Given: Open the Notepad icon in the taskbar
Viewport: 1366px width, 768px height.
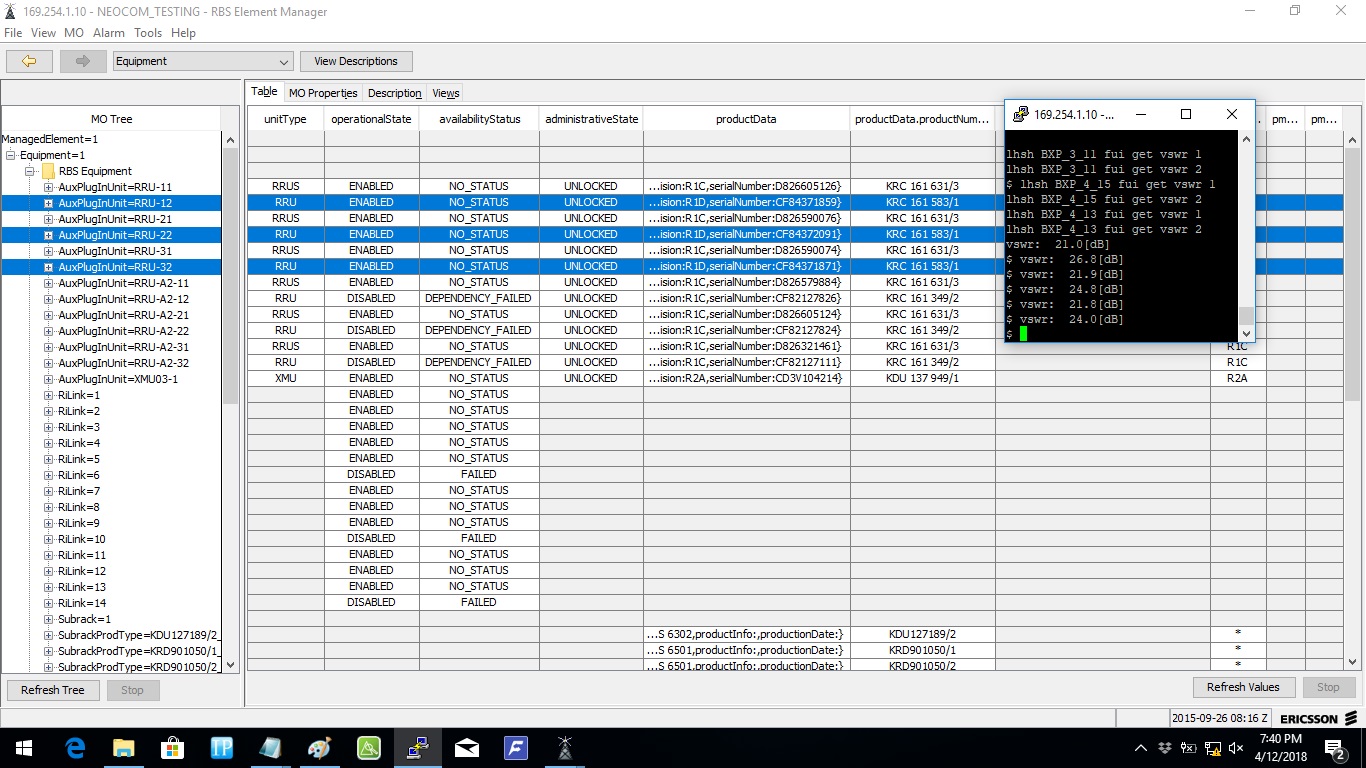Looking at the screenshot, I should (271, 748).
